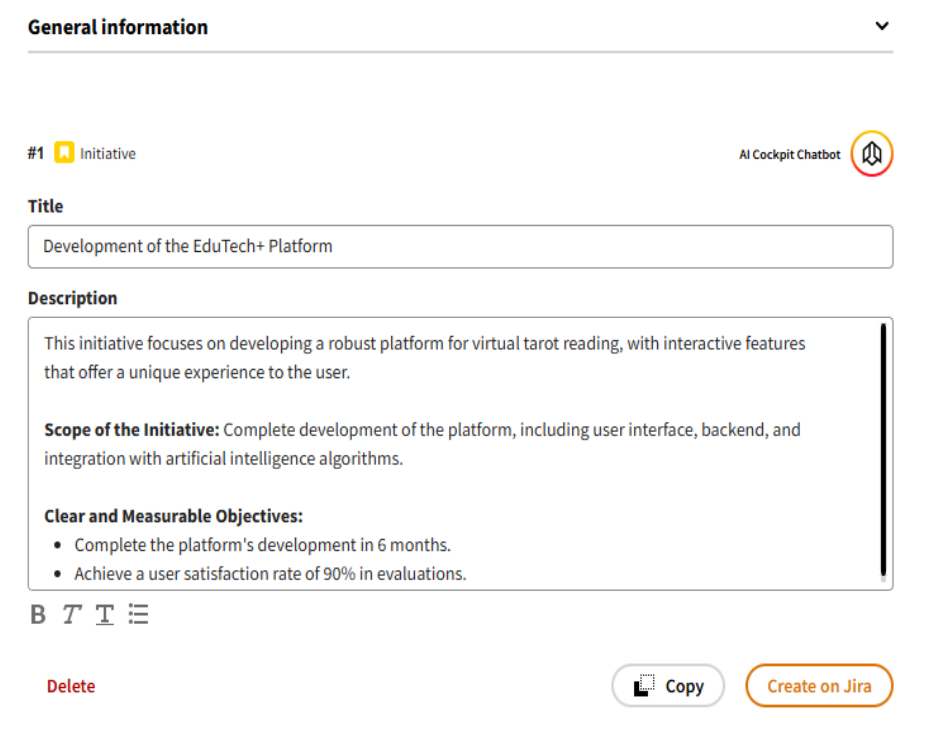Delete this initiative

pos(71,686)
